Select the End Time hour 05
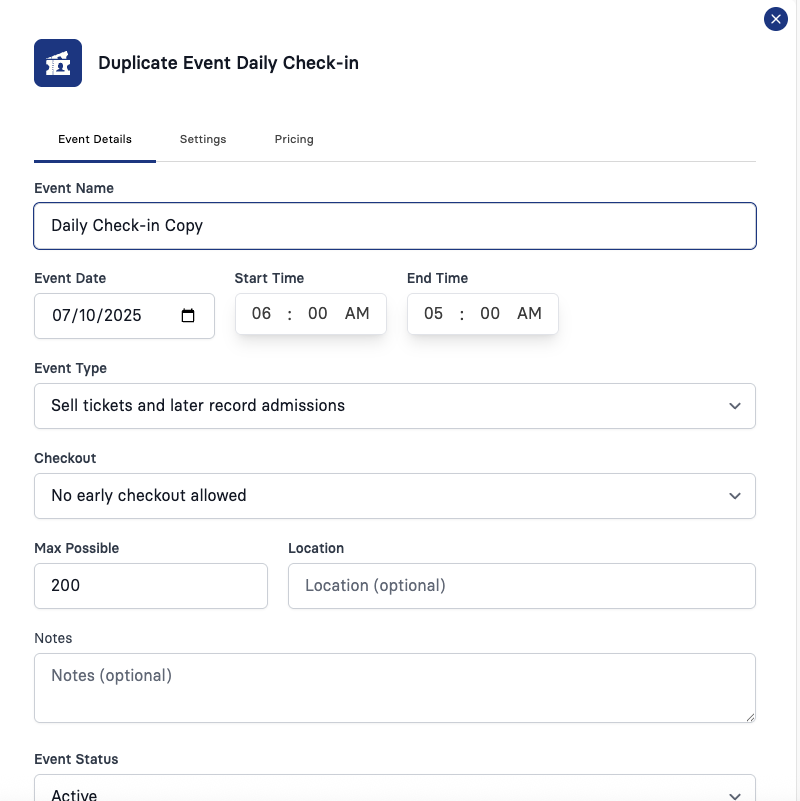 433,313
